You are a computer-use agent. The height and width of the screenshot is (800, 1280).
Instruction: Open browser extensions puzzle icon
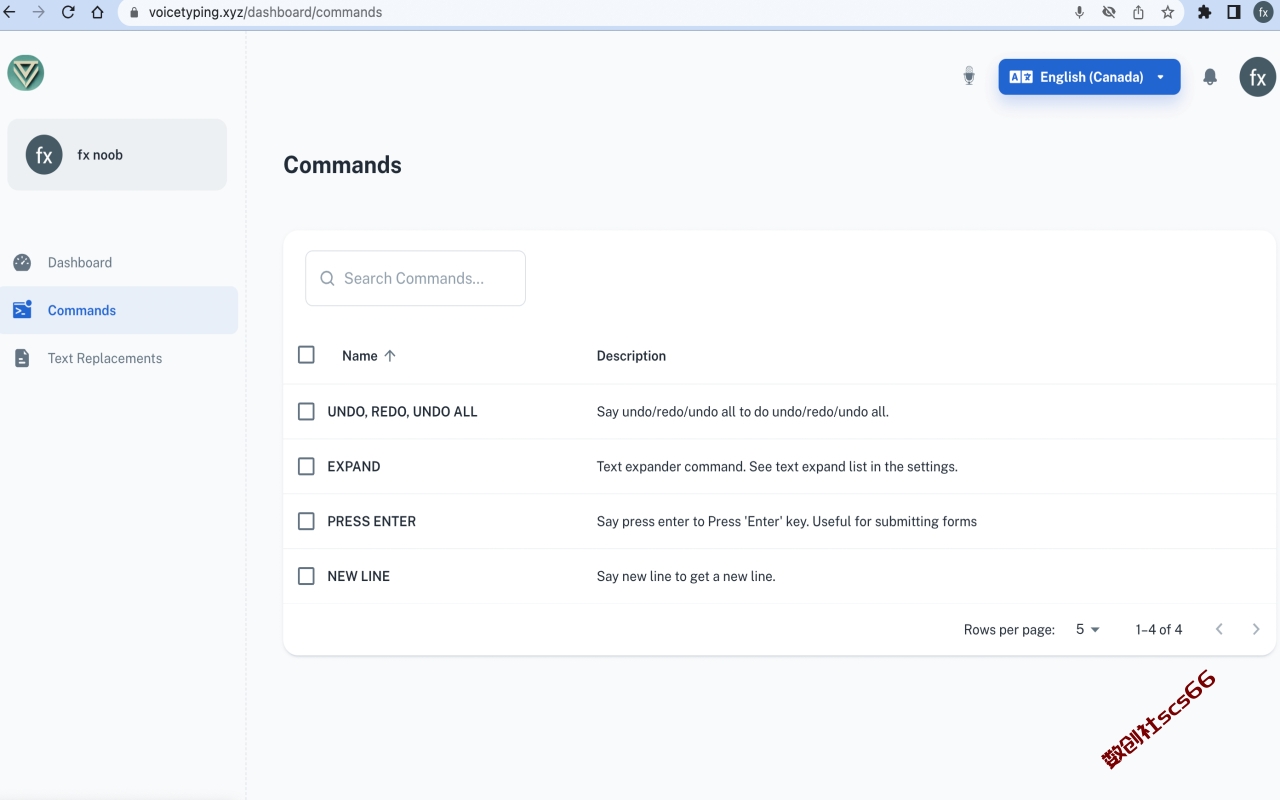coord(1204,12)
